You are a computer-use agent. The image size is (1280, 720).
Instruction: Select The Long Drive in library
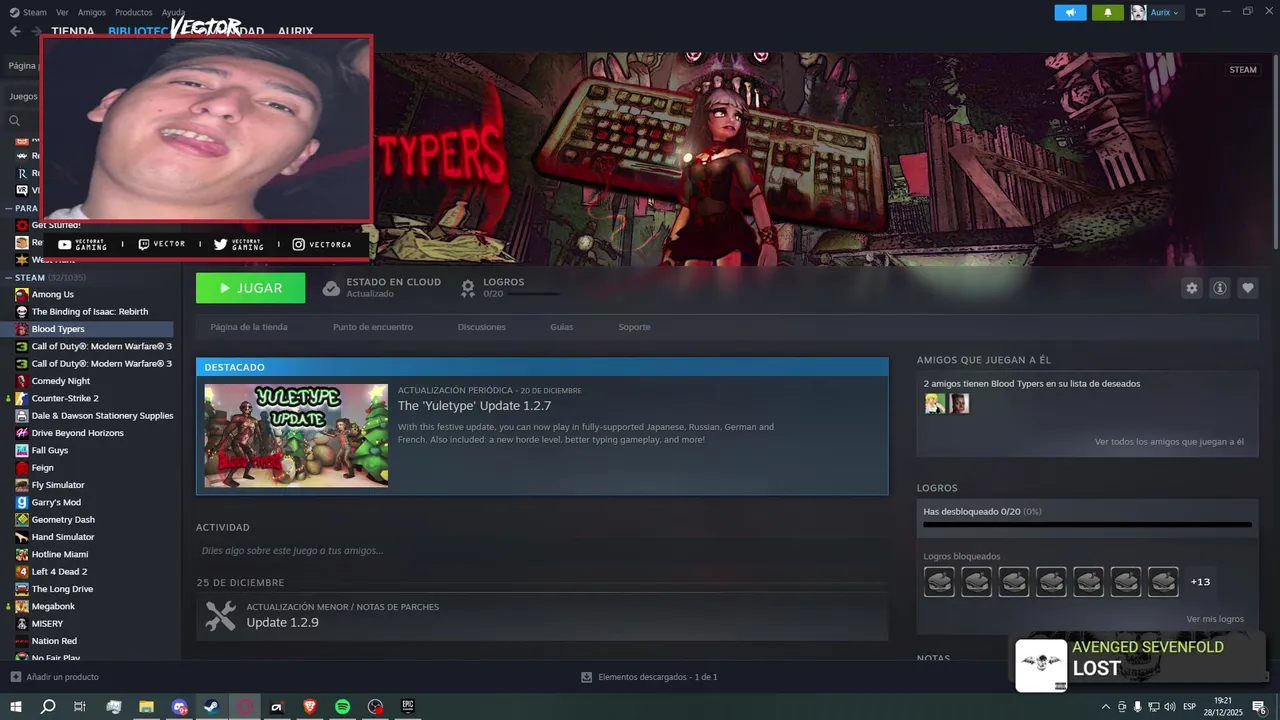[x=62, y=589]
